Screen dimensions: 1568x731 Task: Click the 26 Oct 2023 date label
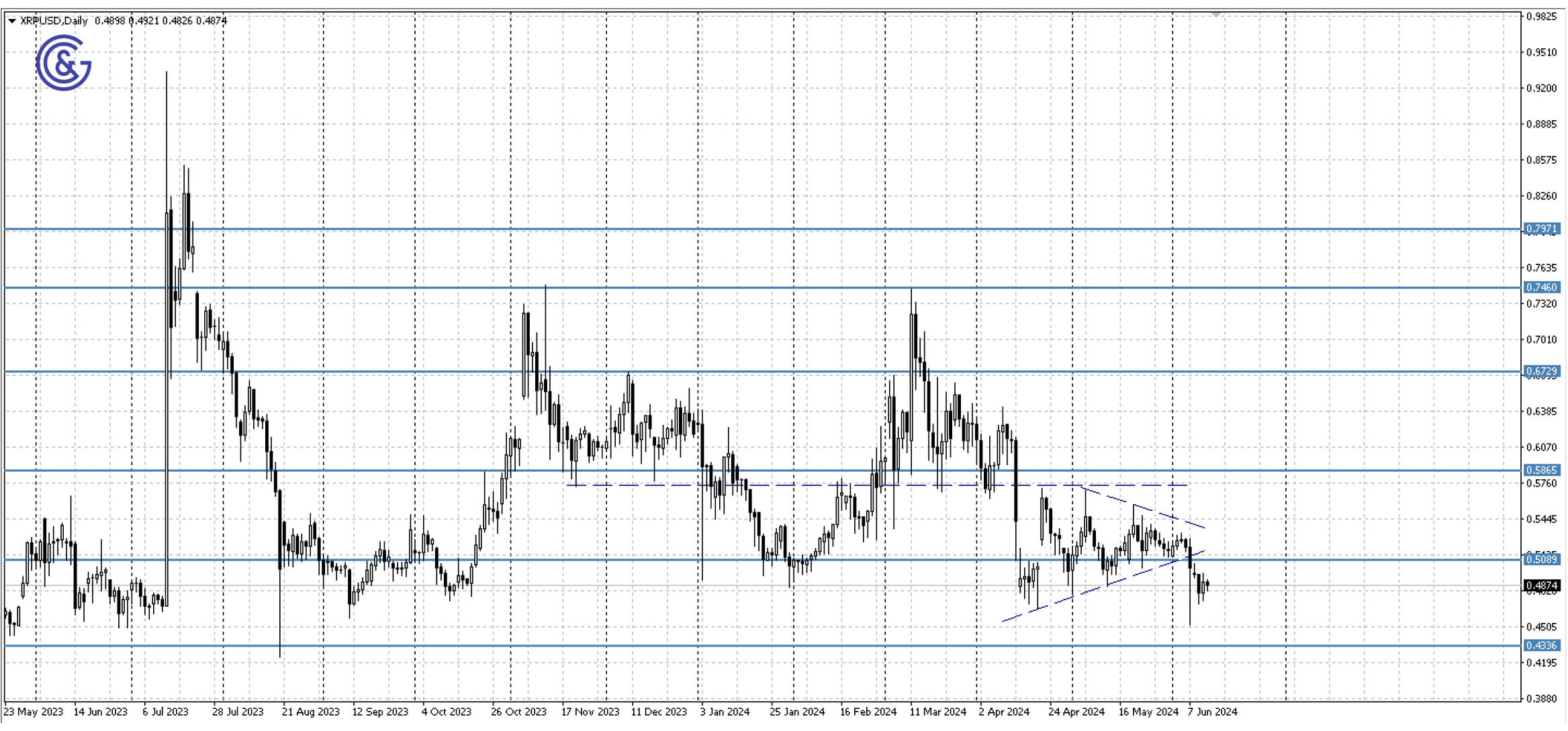[x=518, y=712]
